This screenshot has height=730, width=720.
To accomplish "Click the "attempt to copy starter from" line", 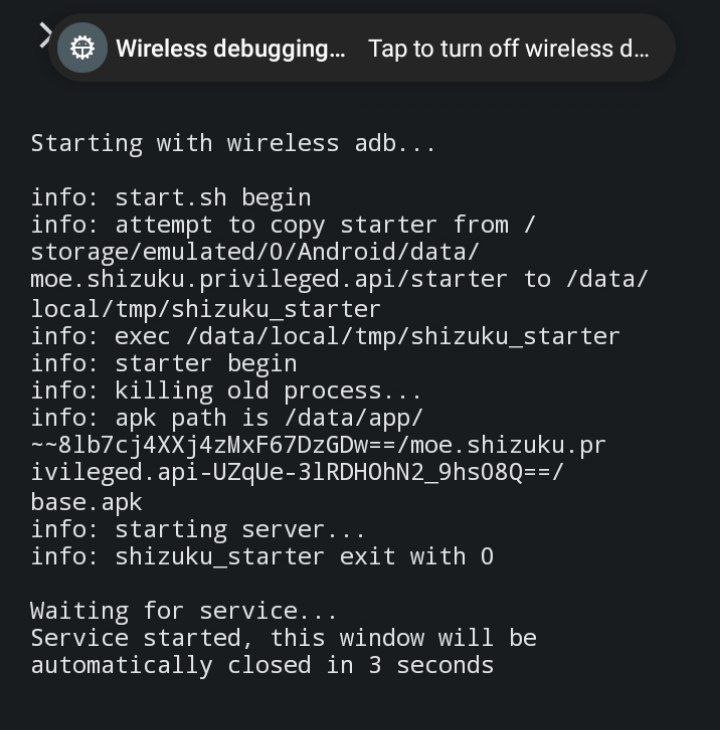I will click(283, 225).
